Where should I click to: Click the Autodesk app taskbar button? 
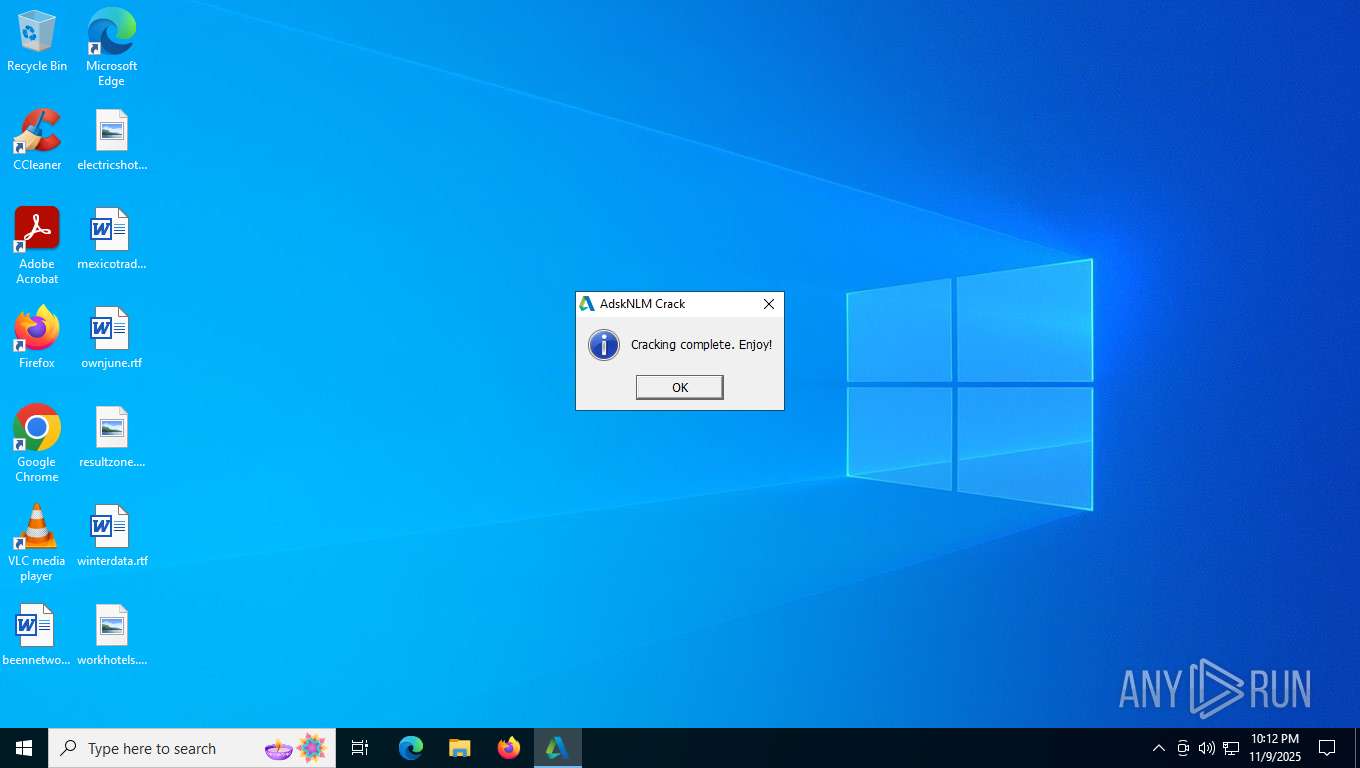point(557,748)
